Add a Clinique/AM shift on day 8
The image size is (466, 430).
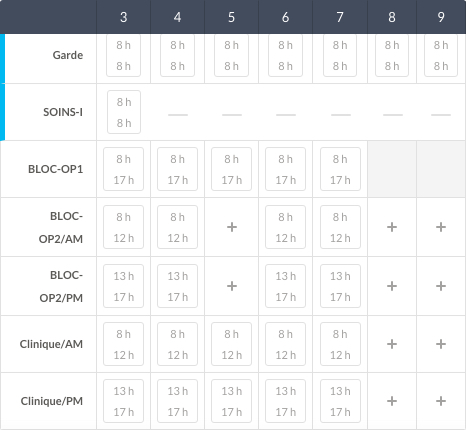[x=392, y=344]
